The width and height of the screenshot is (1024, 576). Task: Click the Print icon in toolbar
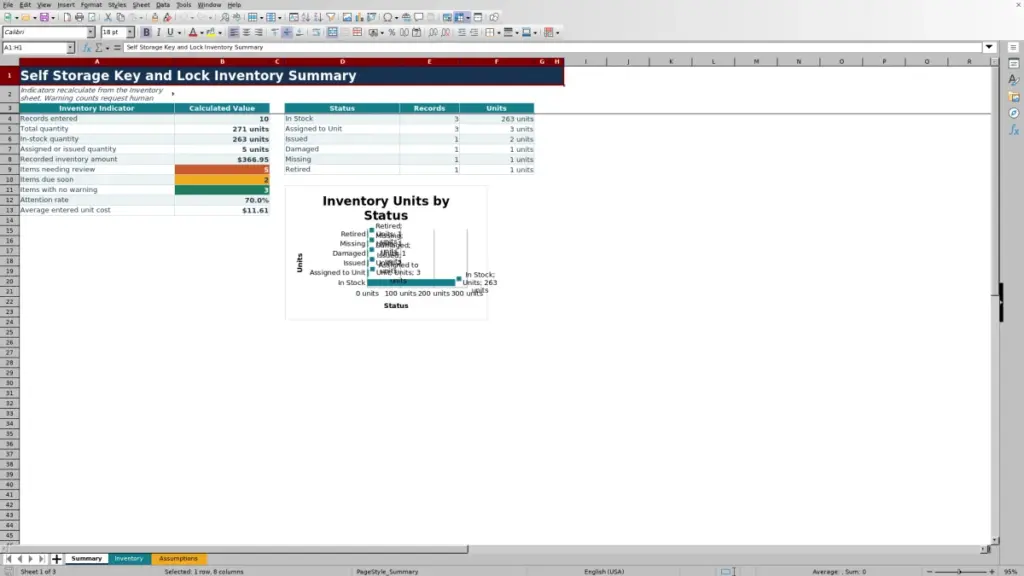79,17
